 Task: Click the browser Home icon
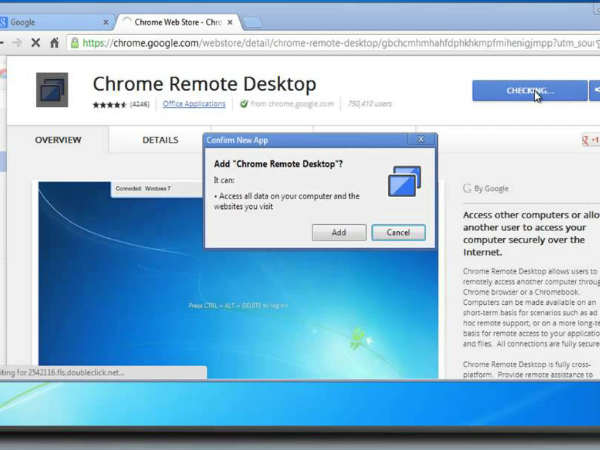[x=54, y=43]
